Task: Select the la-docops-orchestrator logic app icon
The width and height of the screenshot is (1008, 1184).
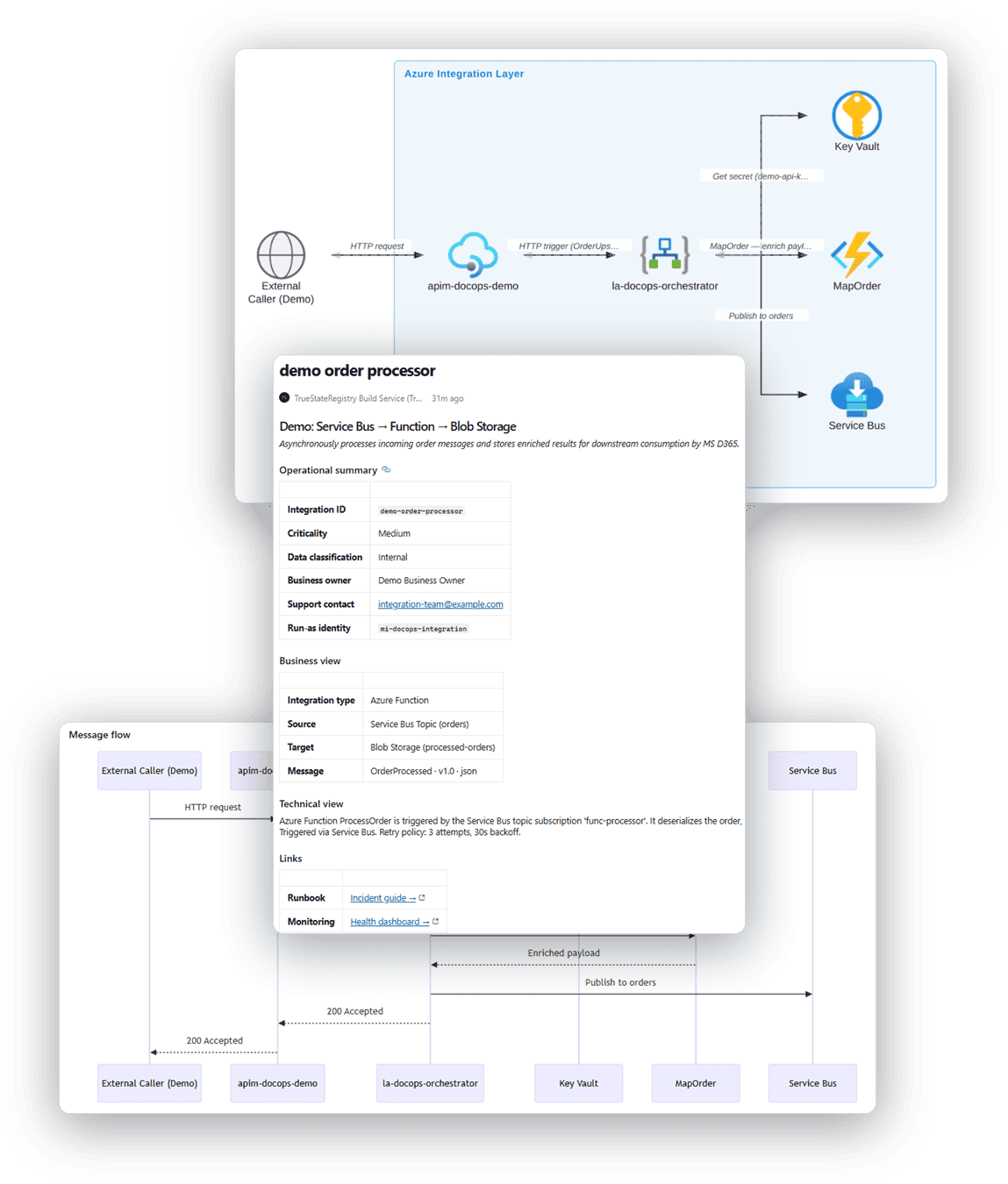Action: click(665, 254)
